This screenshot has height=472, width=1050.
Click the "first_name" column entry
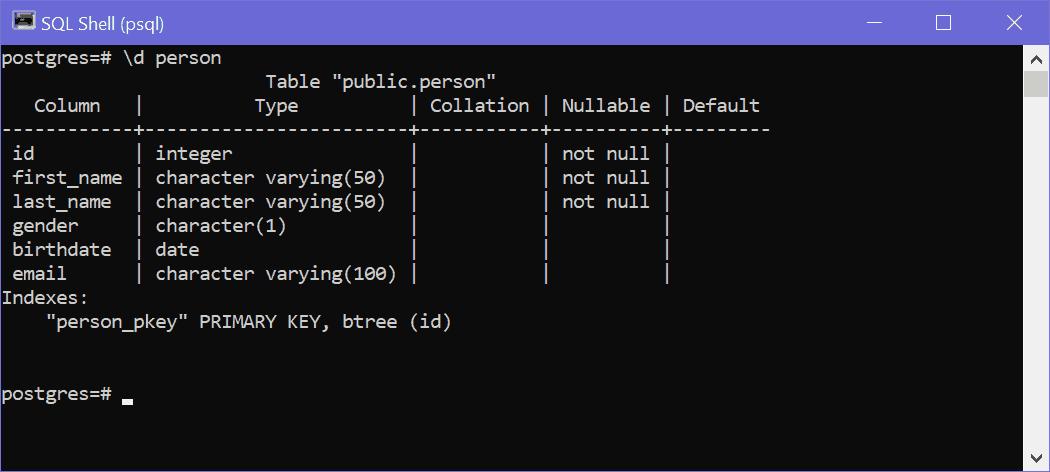click(x=67, y=178)
